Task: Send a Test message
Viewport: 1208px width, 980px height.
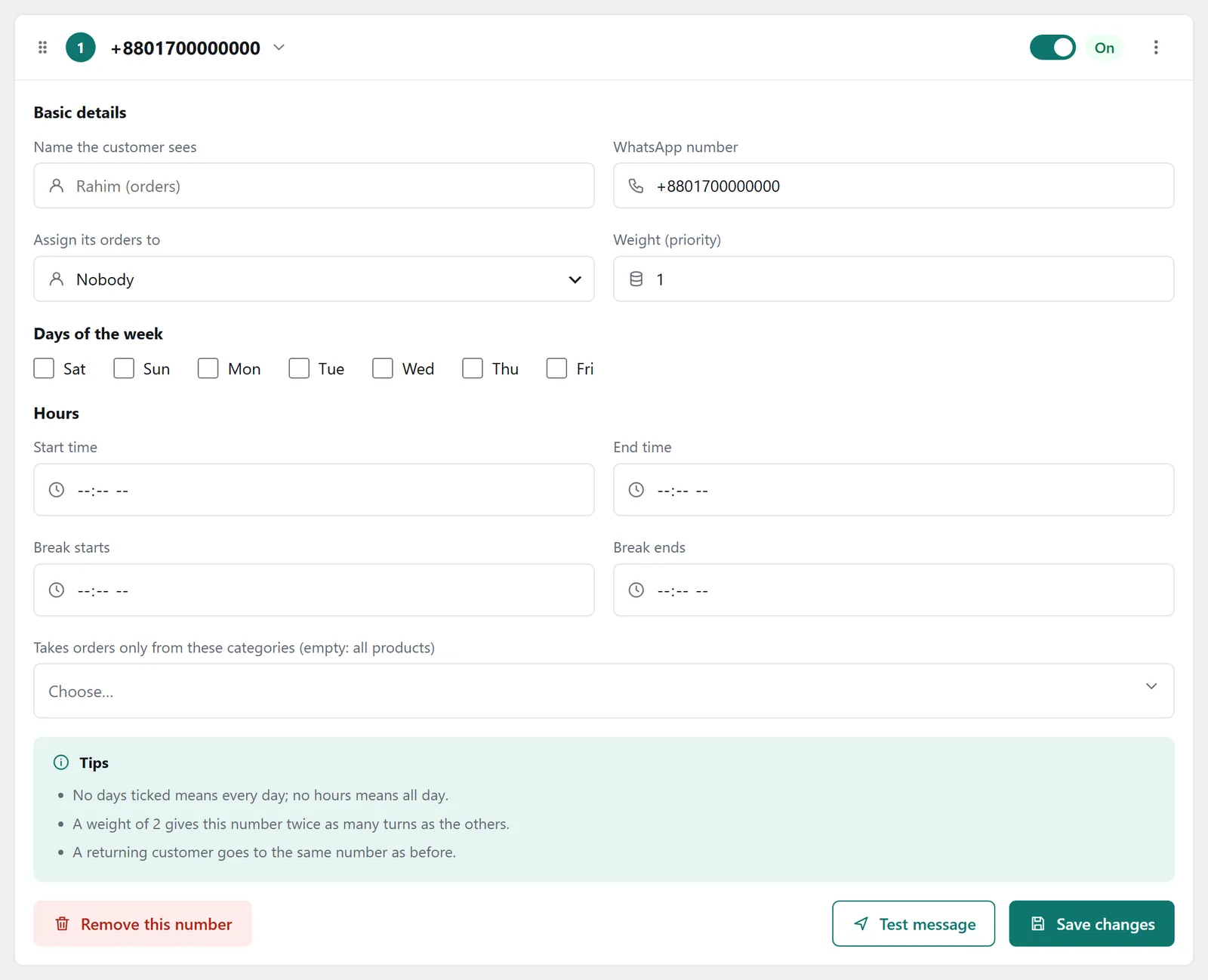Action: pyautogui.click(x=914, y=923)
